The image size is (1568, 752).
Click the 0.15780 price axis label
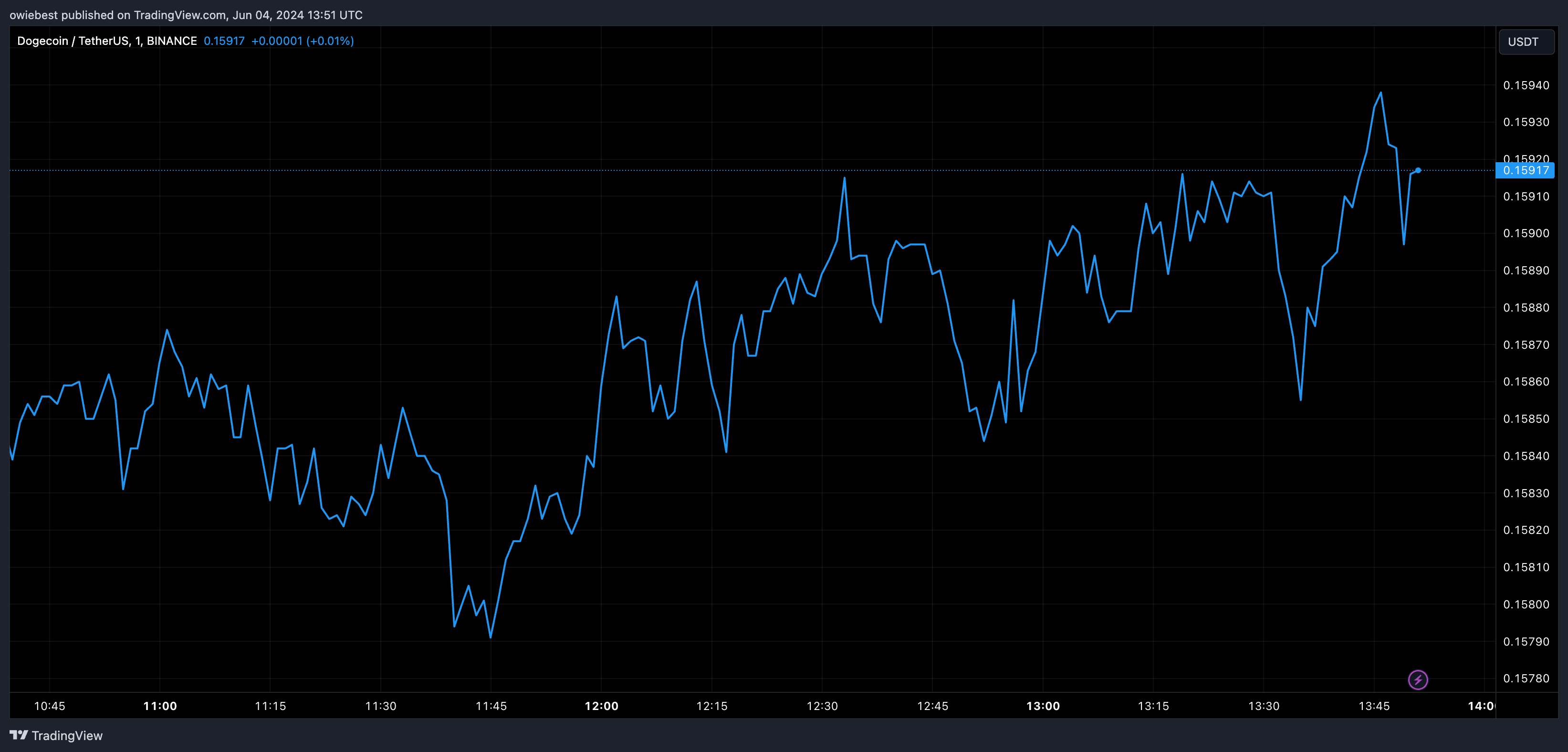tap(1526, 679)
